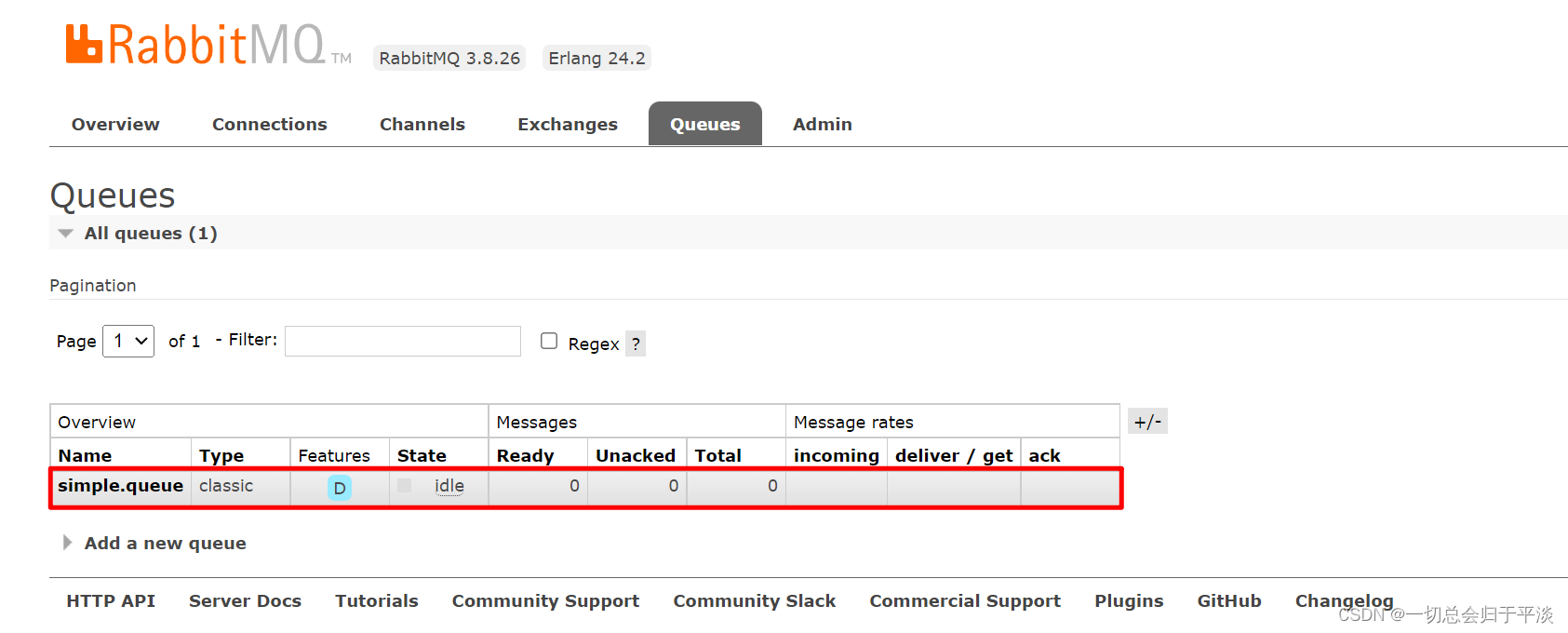This screenshot has height=633, width=1568.
Task: Switch to the Connections tab
Action: click(x=270, y=124)
